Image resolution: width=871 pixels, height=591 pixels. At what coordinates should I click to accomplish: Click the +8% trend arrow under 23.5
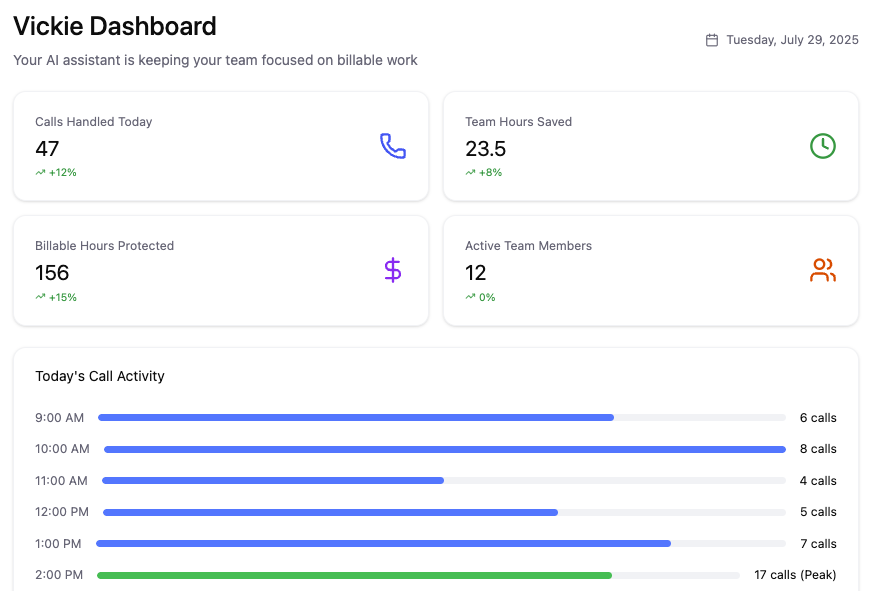[x=470, y=173]
